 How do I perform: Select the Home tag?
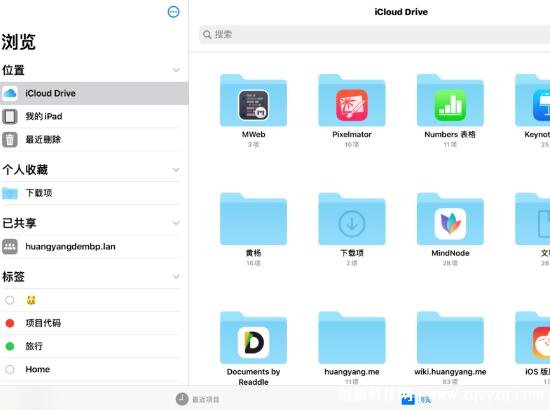pyautogui.click(x=94, y=369)
